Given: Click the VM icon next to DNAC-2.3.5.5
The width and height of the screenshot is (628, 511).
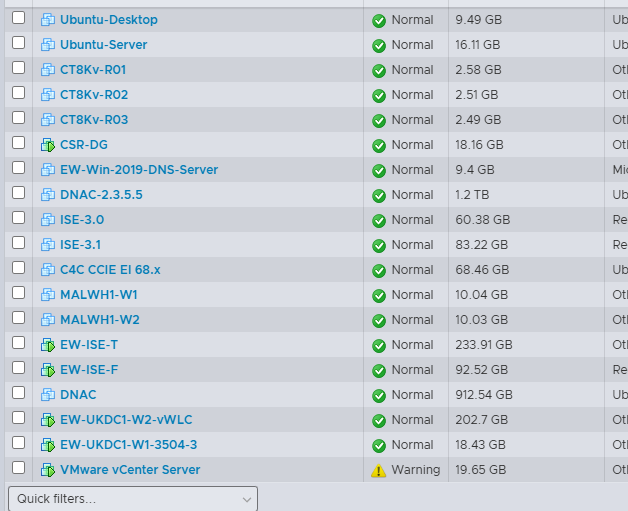Looking at the screenshot, I should 48,195.
